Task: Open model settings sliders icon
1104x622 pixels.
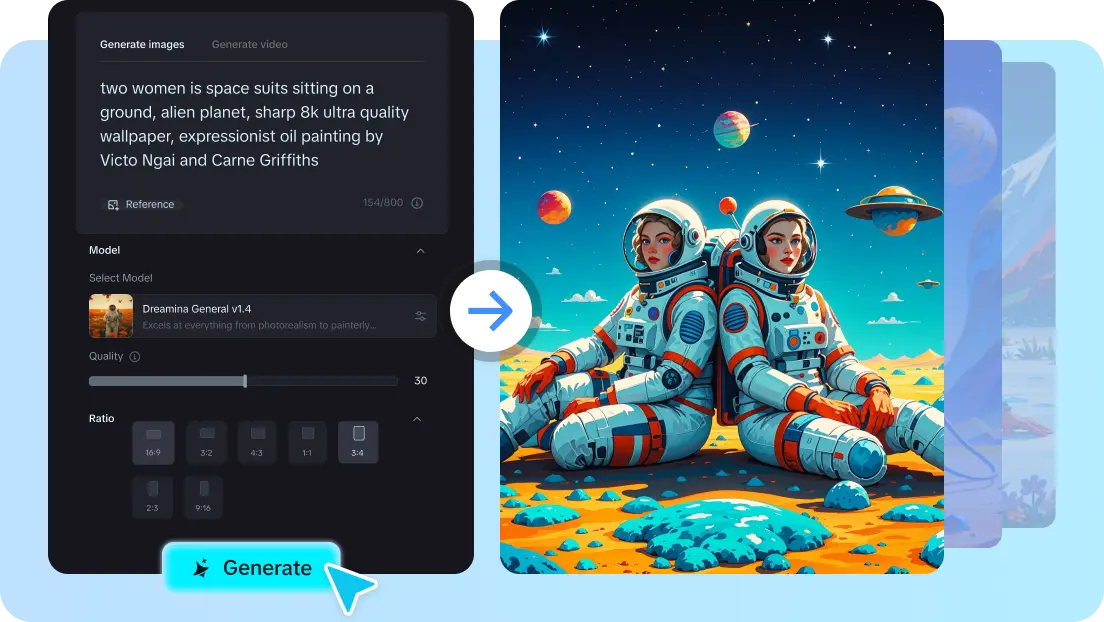Action: click(x=420, y=316)
